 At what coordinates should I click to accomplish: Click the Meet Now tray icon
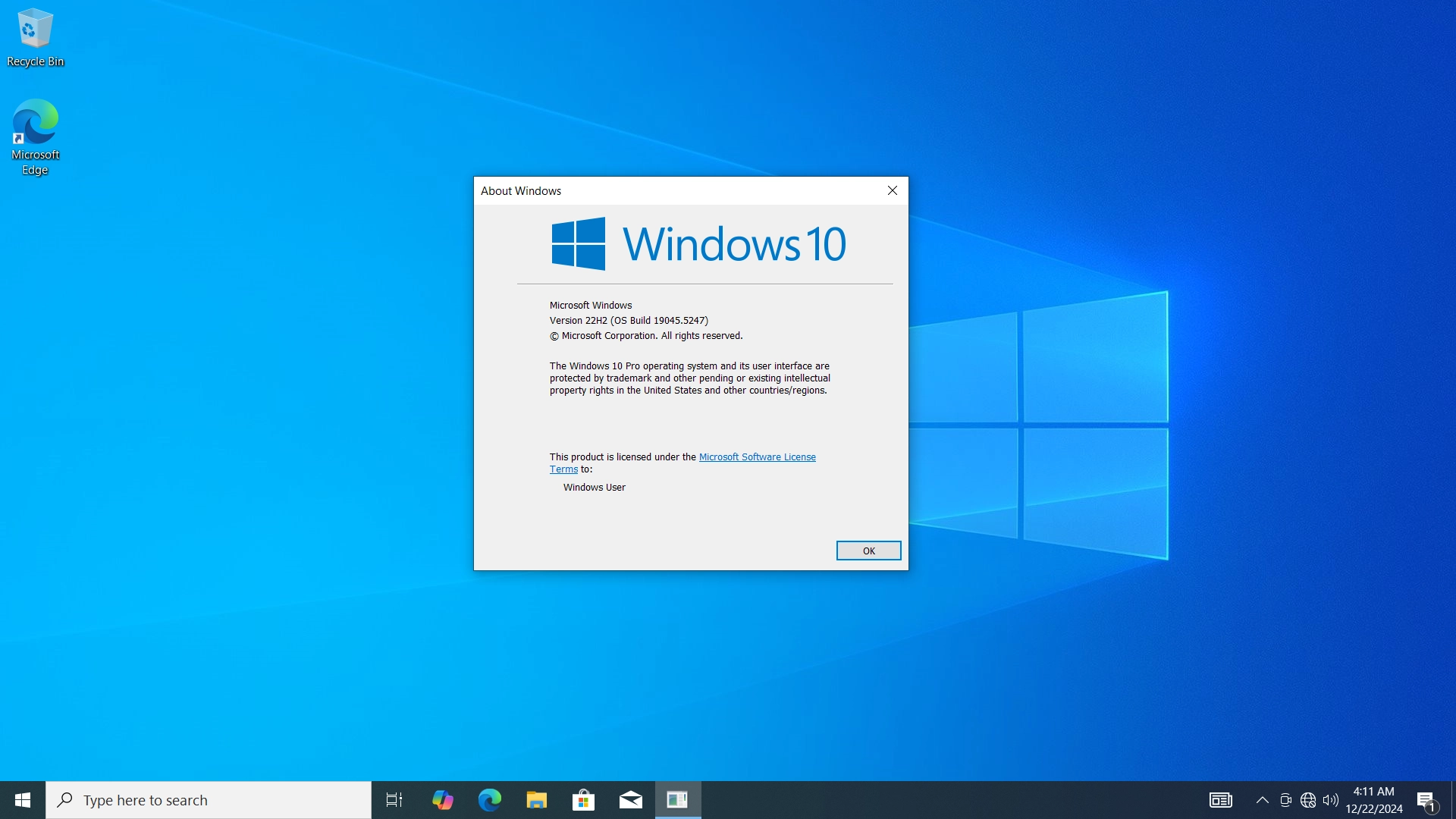(1285, 800)
